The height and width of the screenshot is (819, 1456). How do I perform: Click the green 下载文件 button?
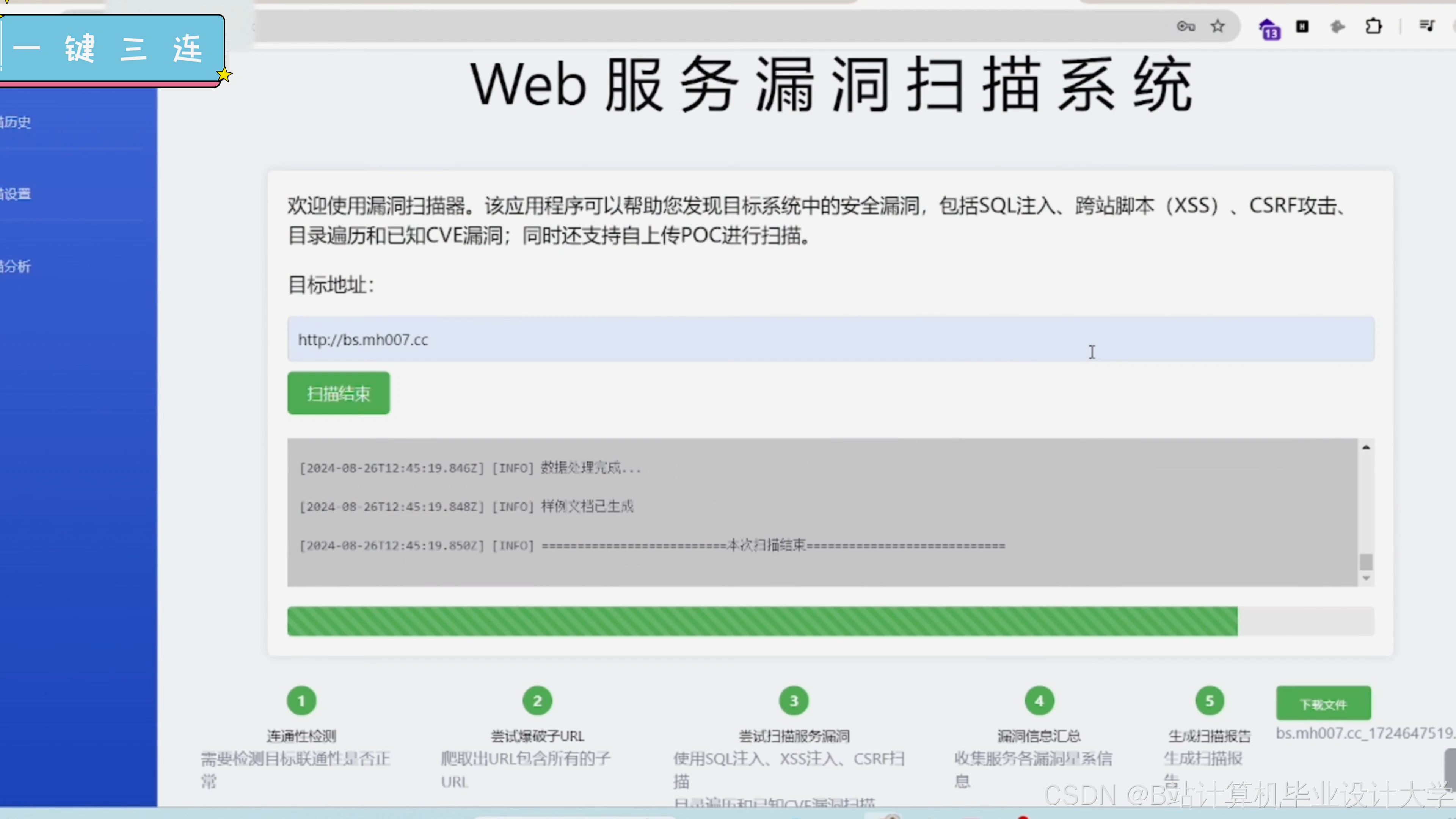tap(1323, 704)
